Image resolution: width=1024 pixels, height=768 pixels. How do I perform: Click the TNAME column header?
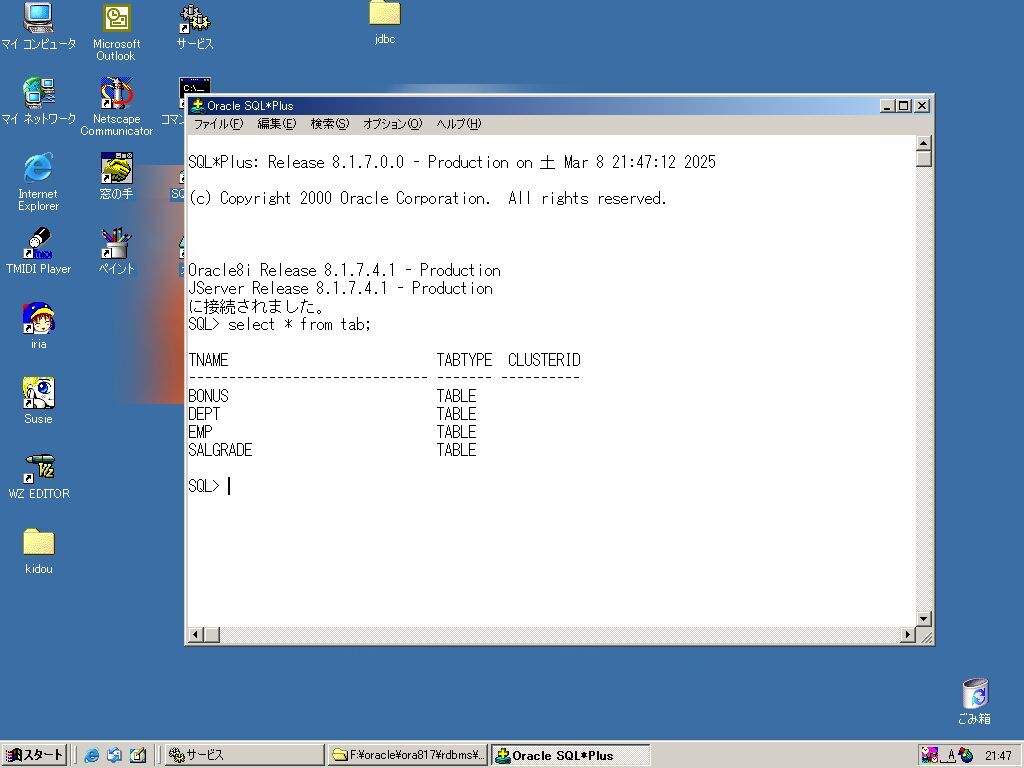click(208, 360)
